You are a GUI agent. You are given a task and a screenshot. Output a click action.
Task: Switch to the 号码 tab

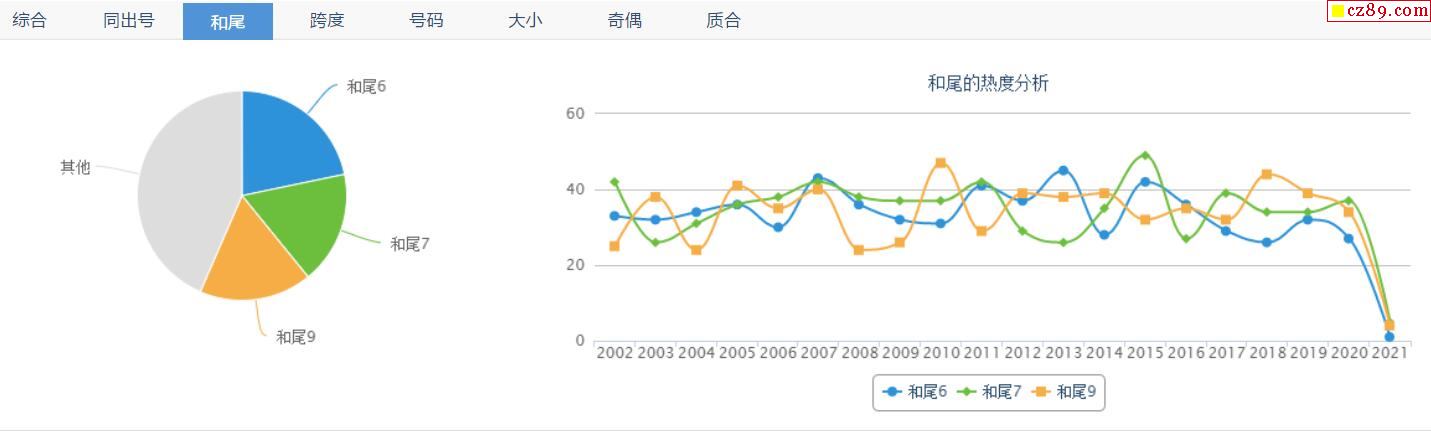pyautogui.click(x=426, y=21)
